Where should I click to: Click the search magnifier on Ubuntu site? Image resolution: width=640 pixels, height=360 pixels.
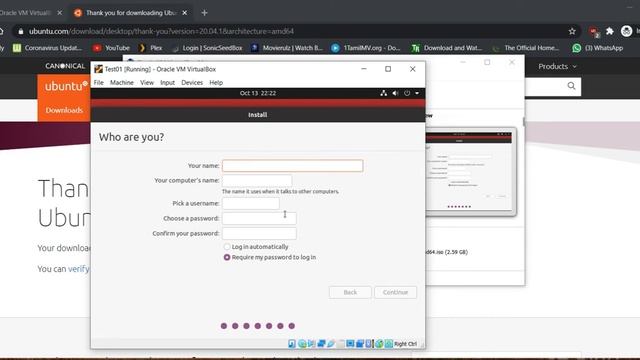coord(571,86)
